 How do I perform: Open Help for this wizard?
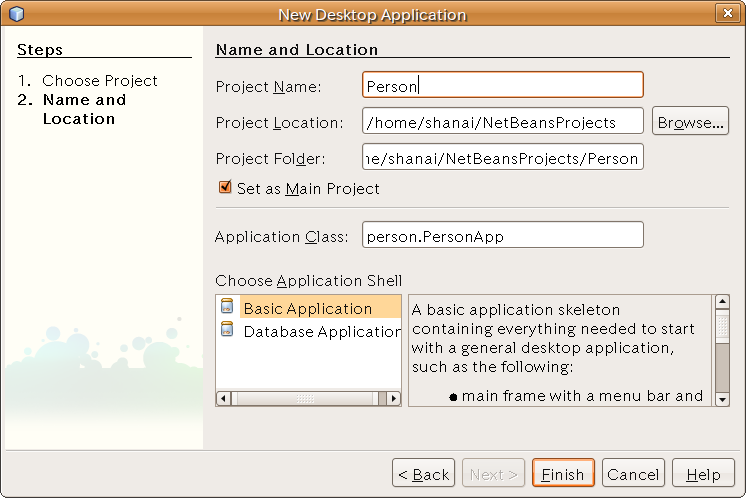[703, 474]
